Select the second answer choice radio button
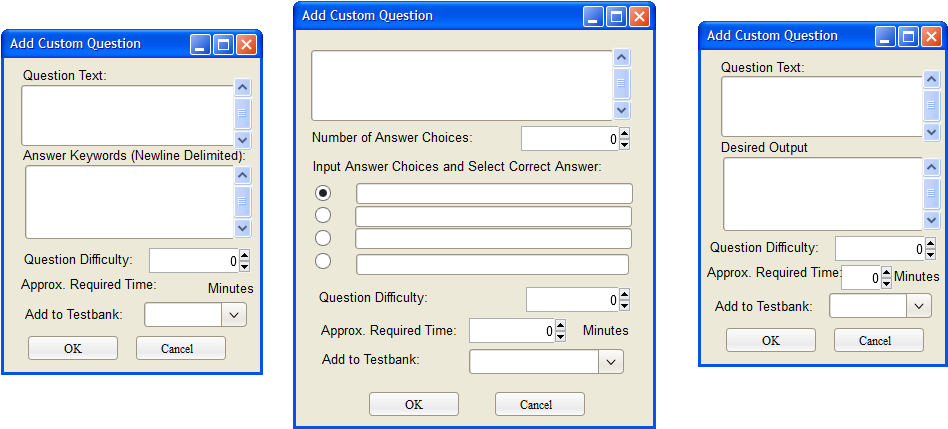 [x=323, y=215]
